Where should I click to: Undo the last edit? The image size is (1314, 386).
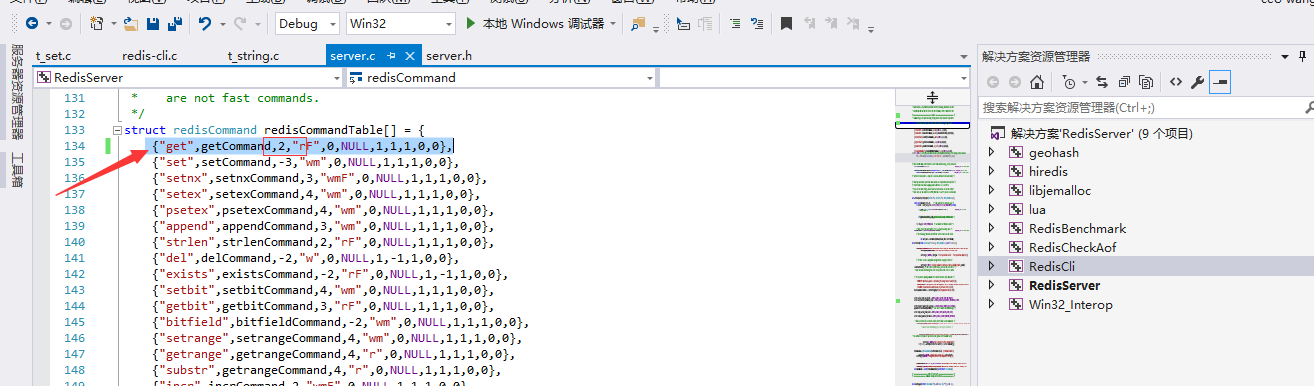click(205, 23)
